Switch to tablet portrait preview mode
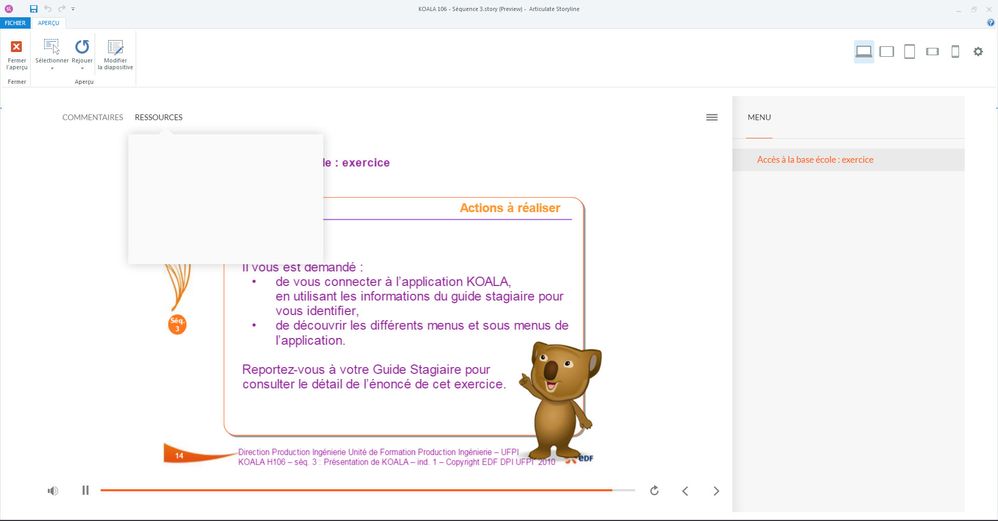The width and height of the screenshot is (998, 521). click(910, 52)
